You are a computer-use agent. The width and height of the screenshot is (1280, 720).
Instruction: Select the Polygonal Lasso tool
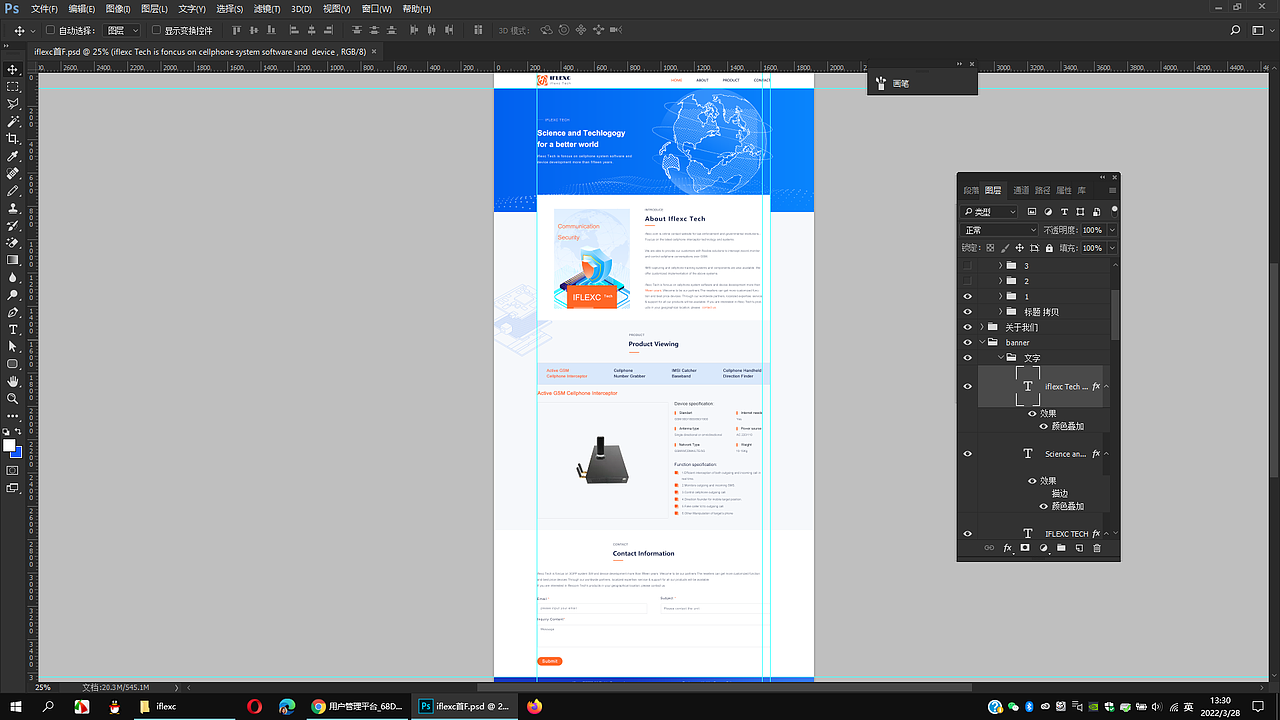[x=13, y=104]
